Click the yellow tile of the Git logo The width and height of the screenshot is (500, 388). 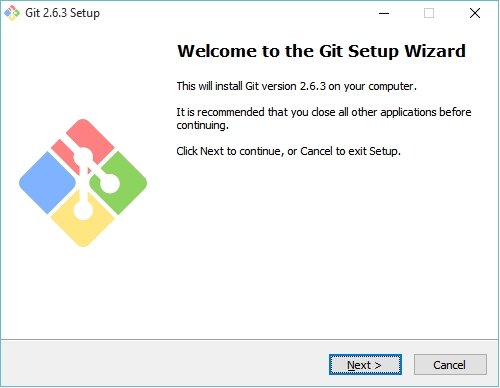tap(83, 230)
